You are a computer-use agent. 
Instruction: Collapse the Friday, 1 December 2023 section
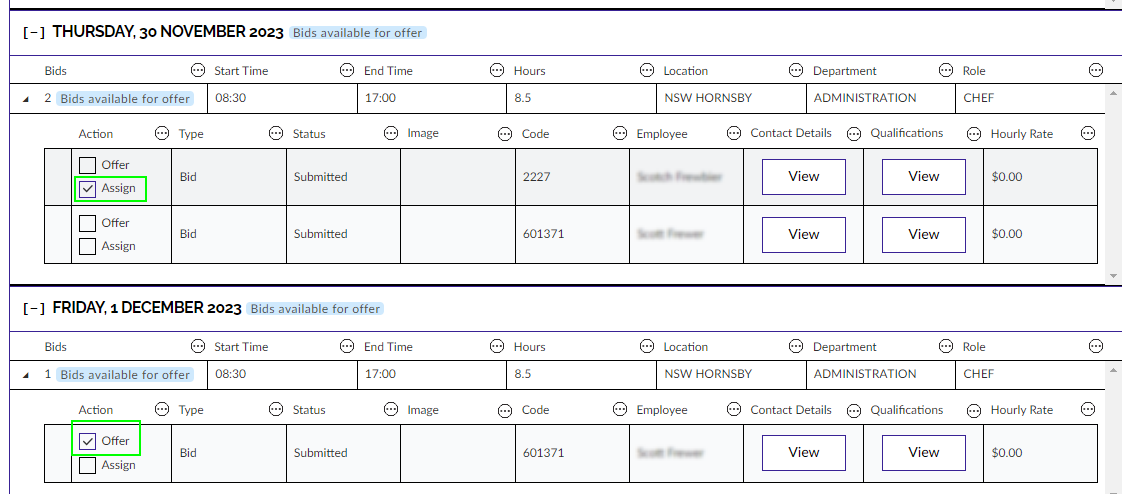point(34,308)
